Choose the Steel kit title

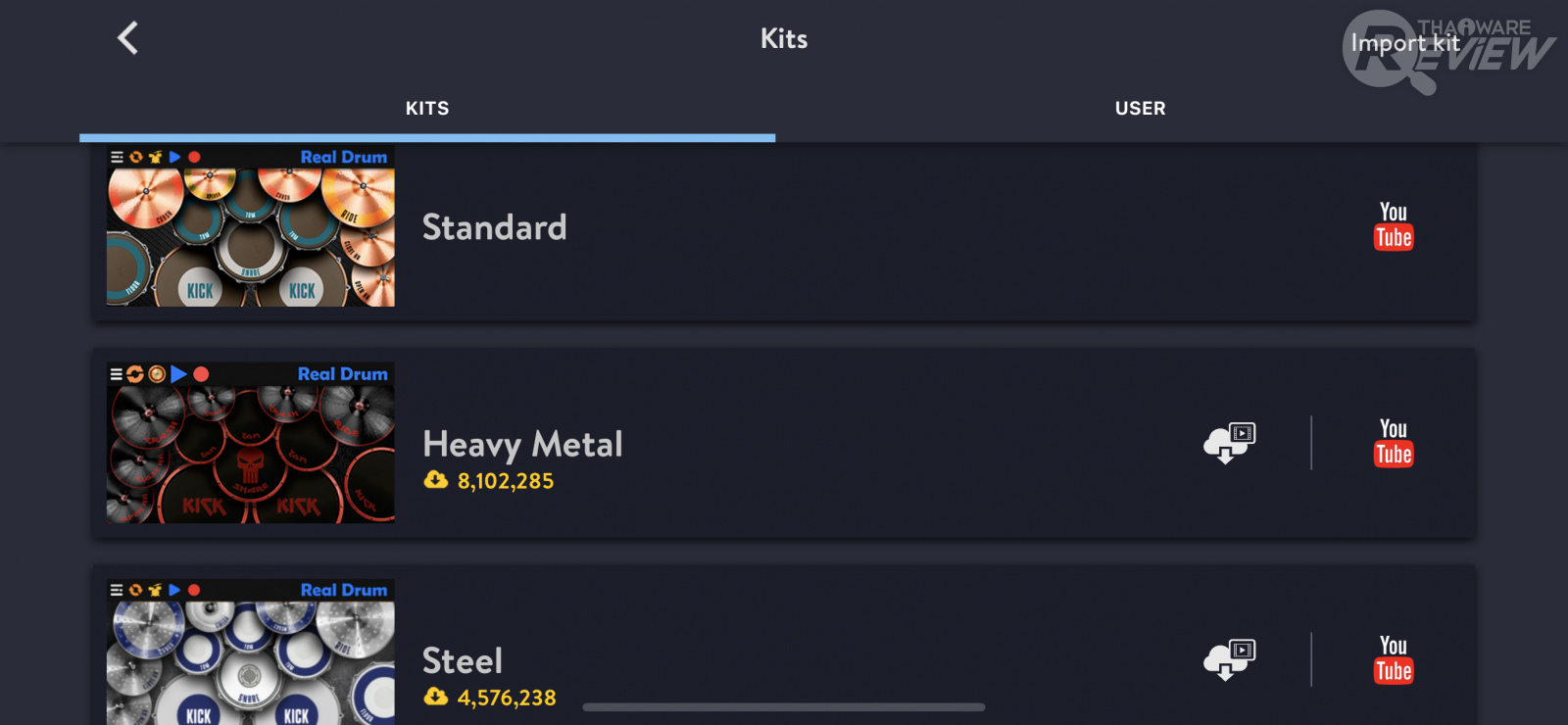(463, 661)
